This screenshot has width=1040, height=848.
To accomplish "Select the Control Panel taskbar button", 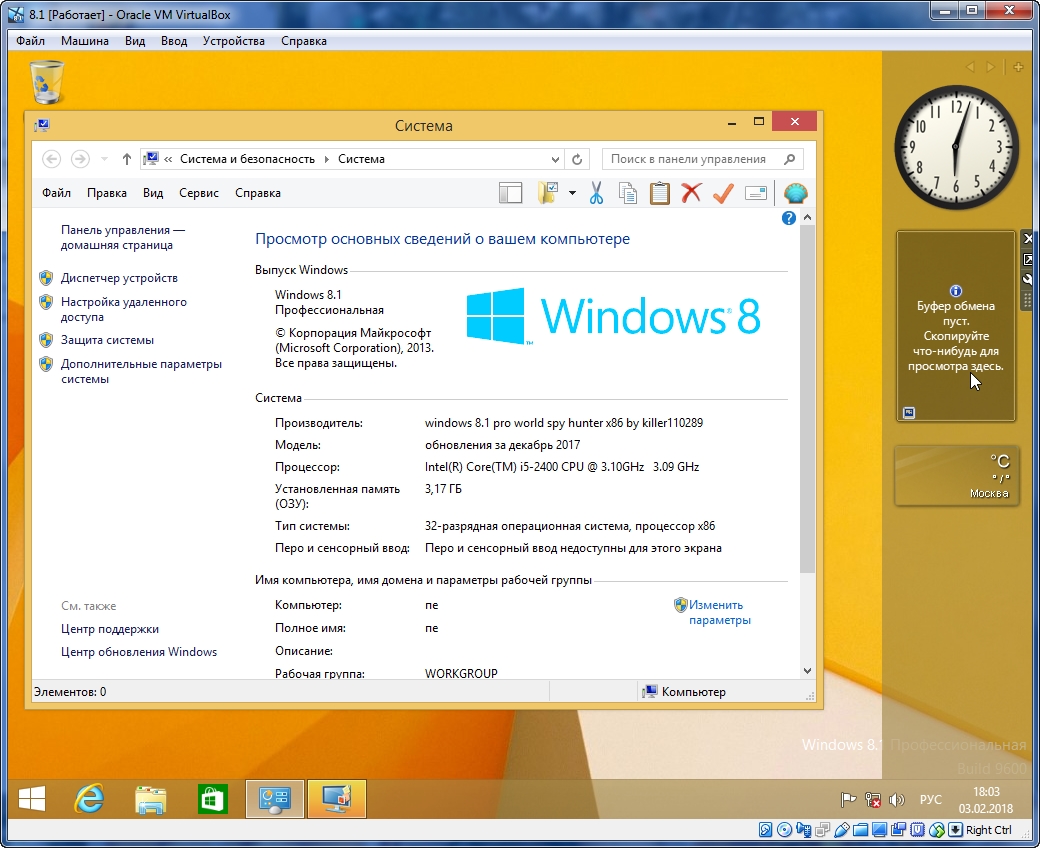I will (275, 799).
